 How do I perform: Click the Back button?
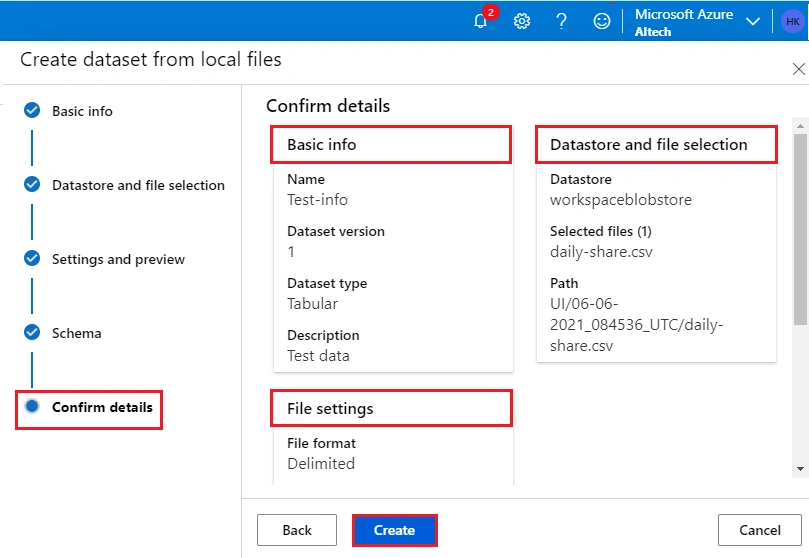coord(297,530)
